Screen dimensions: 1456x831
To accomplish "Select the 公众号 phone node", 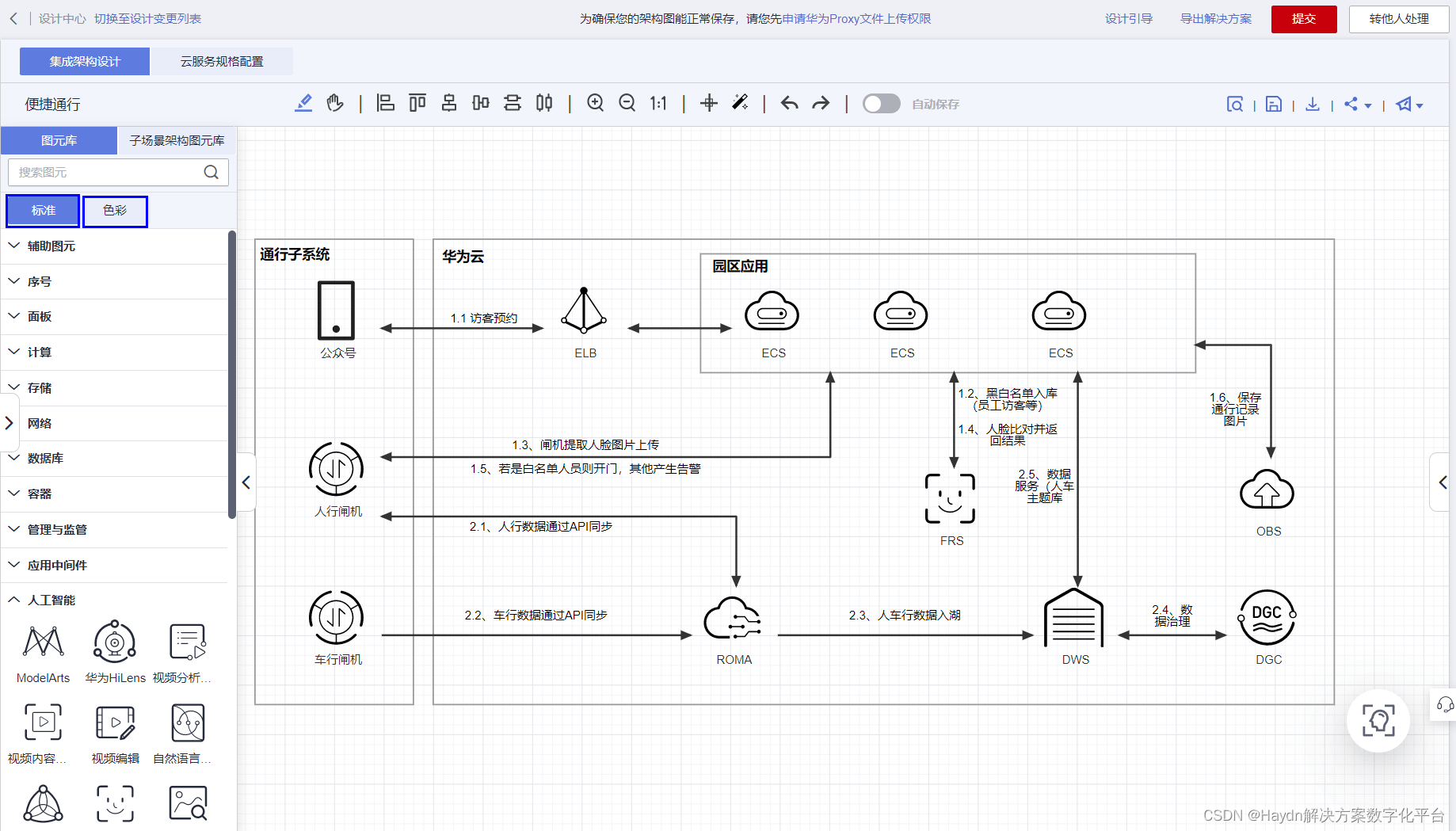I will tap(336, 311).
